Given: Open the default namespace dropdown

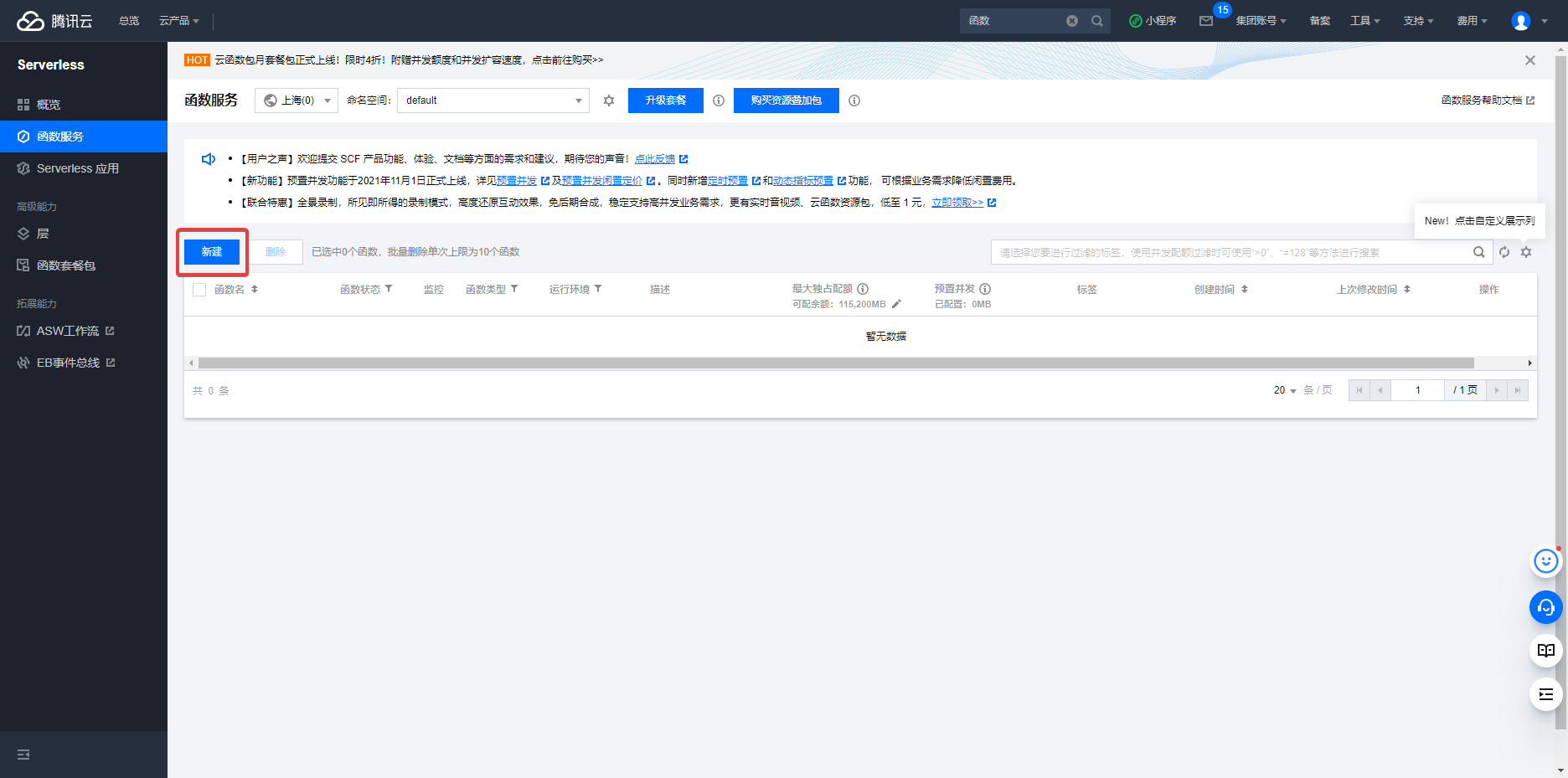Looking at the screenshot, I should [493, 100].
